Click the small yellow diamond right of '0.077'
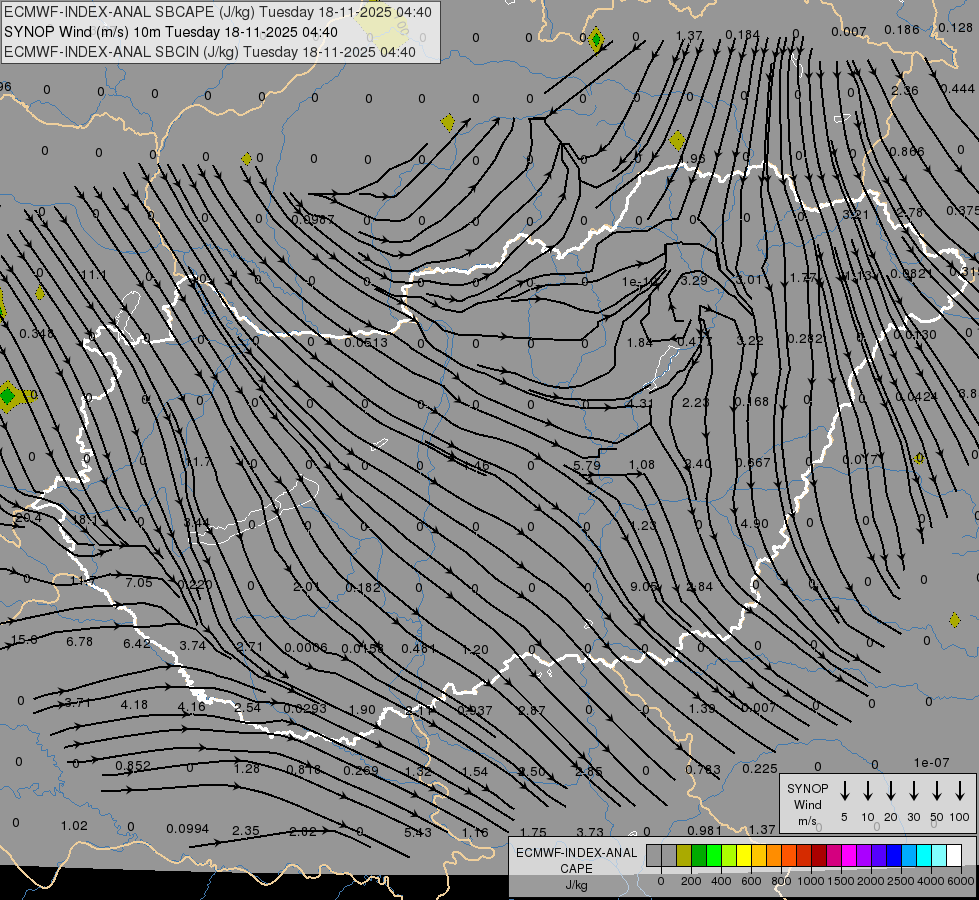 tap(918, 459)
